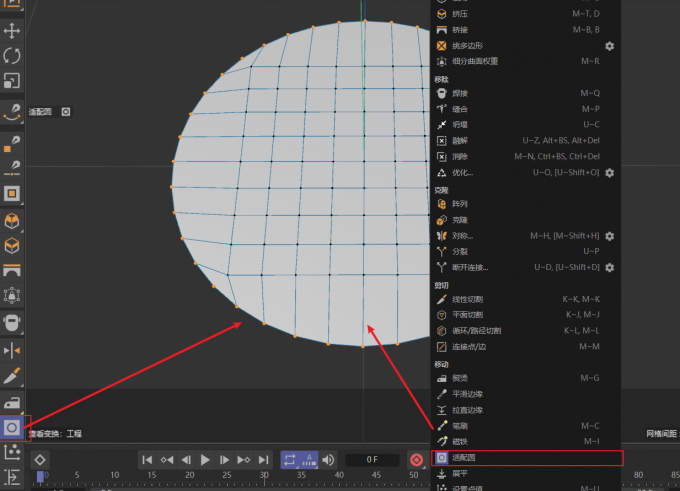Select the edge pen tool with dashed line

(12, 168)
